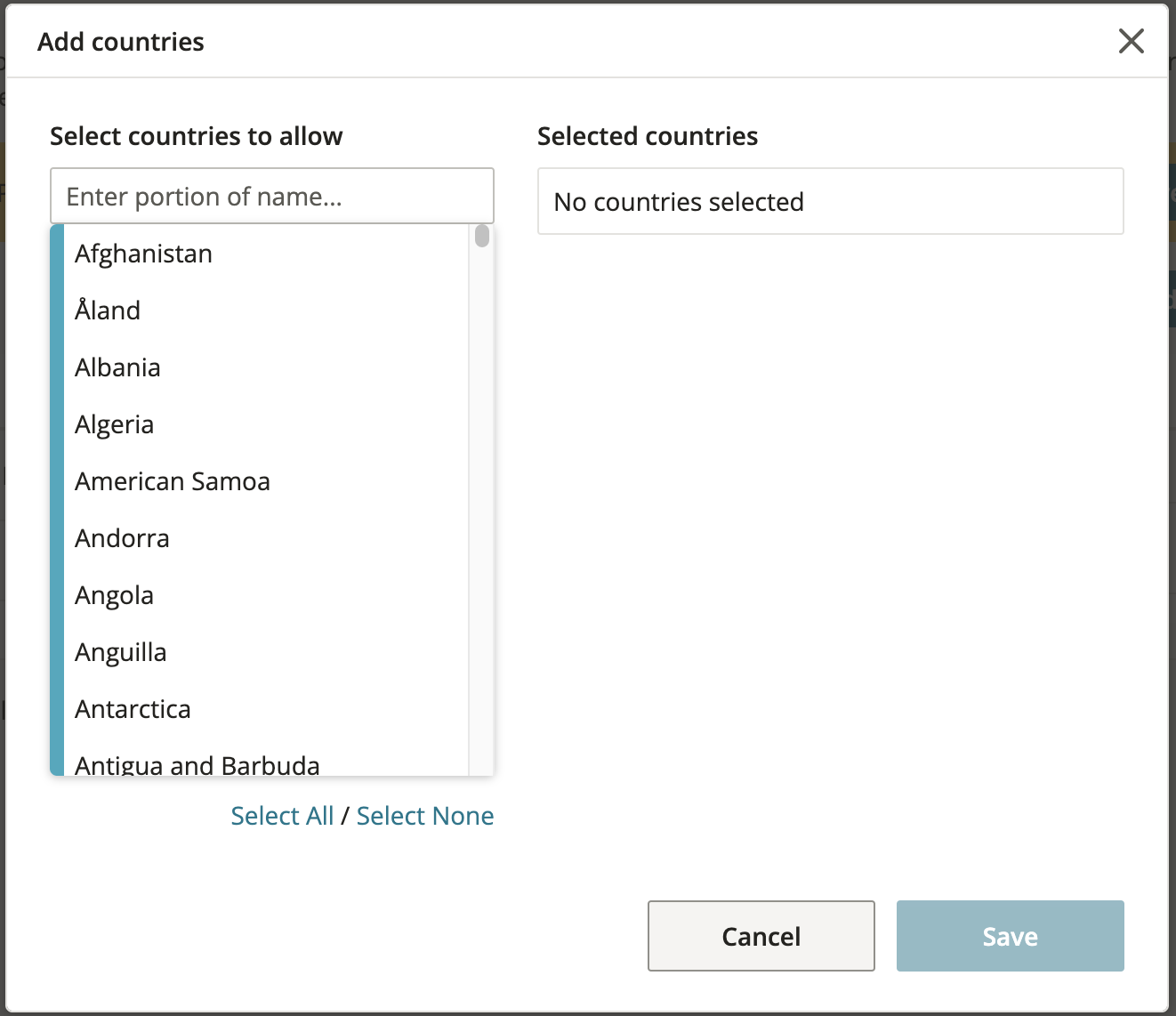Image resolution: width=1176 pixels, height=1016 pixels.
Task: Choose Andorra from the list
Action: 265,538
